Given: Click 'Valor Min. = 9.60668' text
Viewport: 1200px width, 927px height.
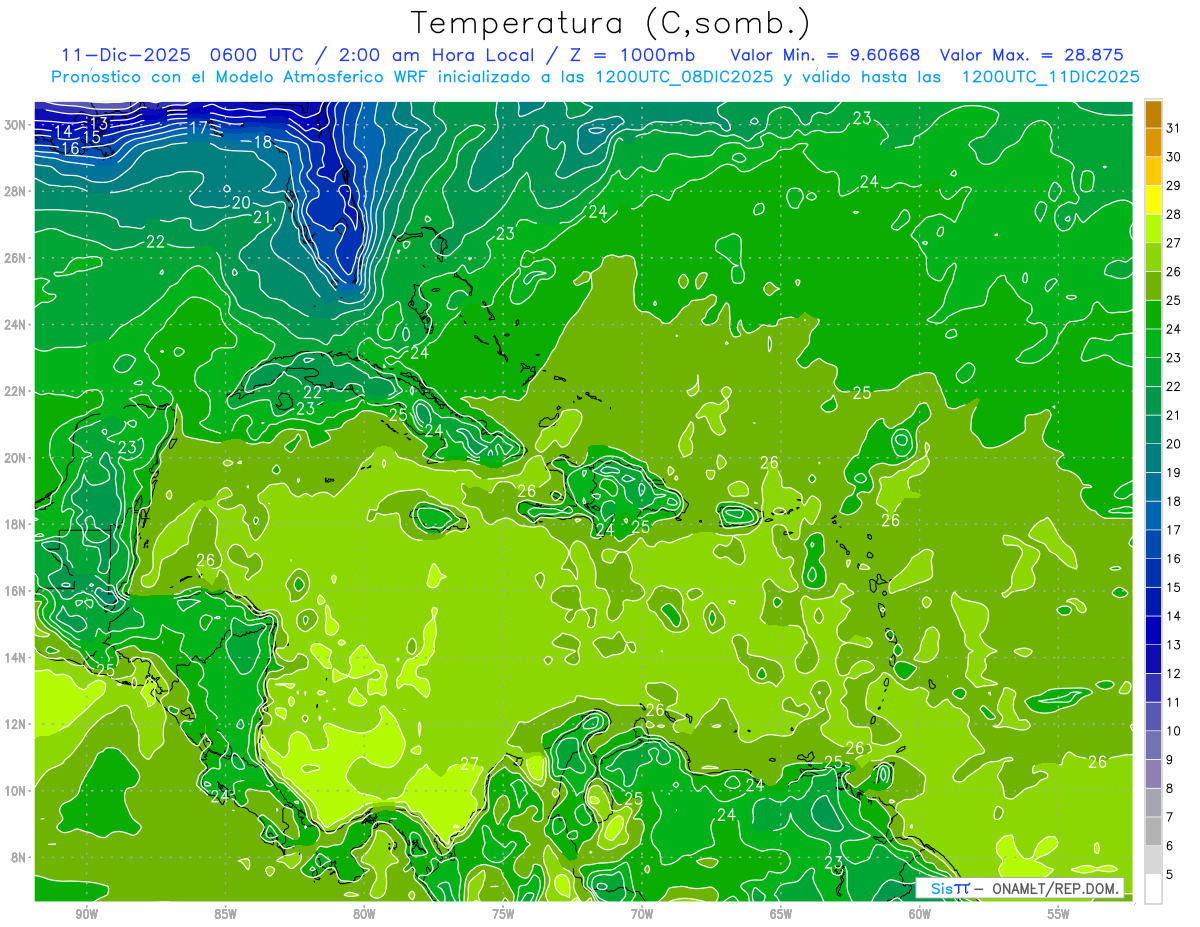Looking at the screenshot, I should tap(826, 55).
